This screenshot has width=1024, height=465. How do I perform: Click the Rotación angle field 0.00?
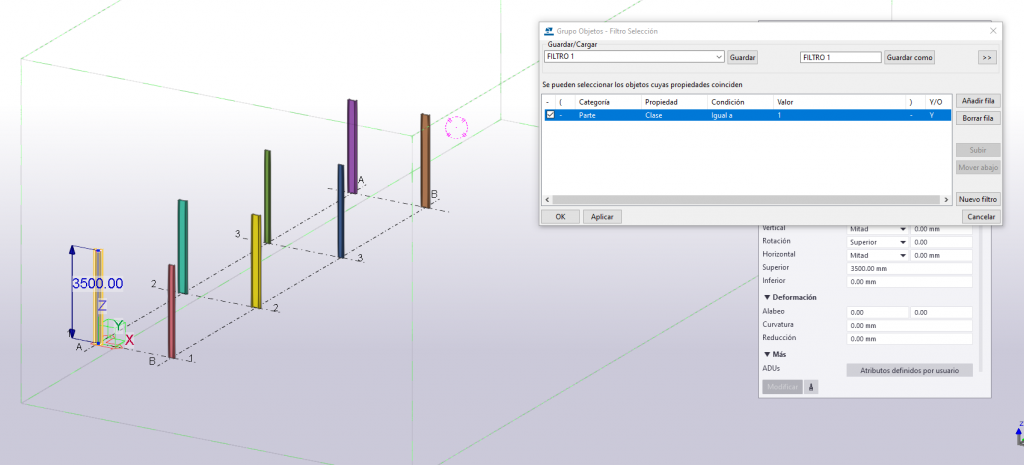(x=941, y=242)
